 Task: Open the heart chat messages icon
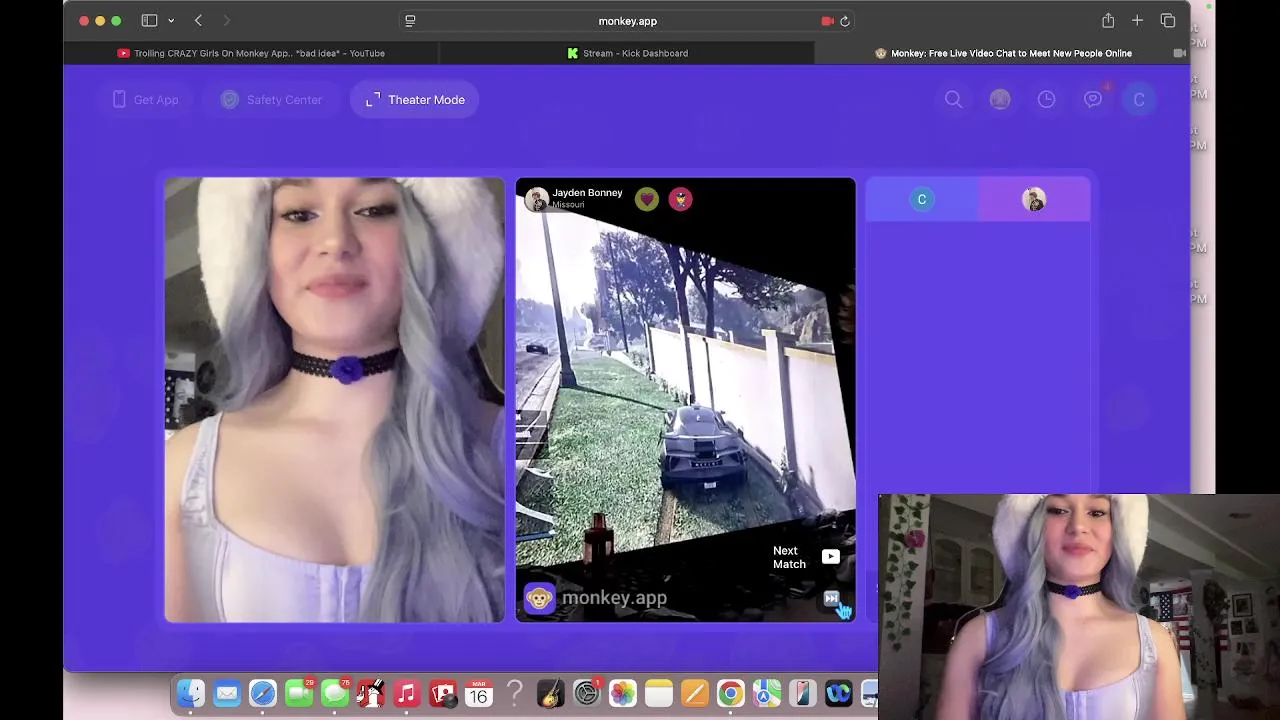point(1093,99)
